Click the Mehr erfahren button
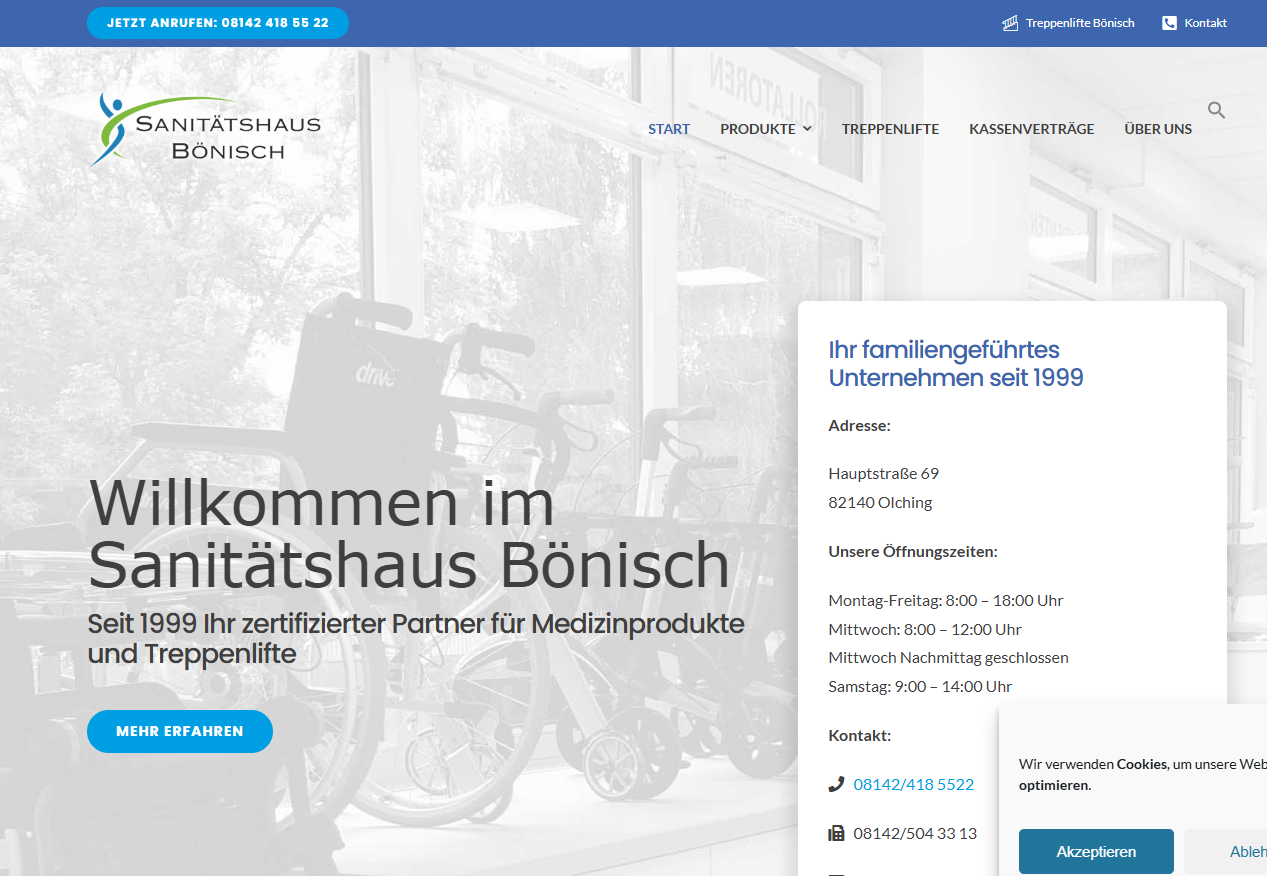This screenshot has width=1267, height=876. [180, 731]
